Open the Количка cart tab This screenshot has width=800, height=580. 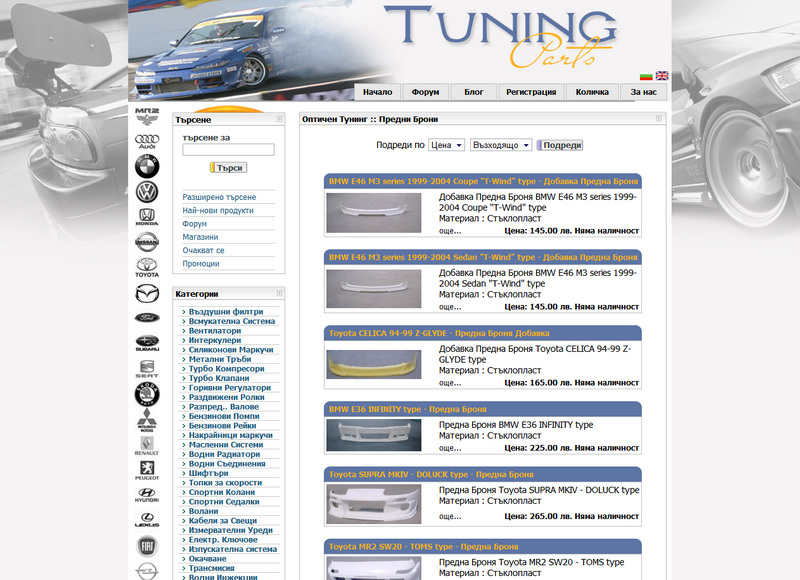(x=592, y=92)
